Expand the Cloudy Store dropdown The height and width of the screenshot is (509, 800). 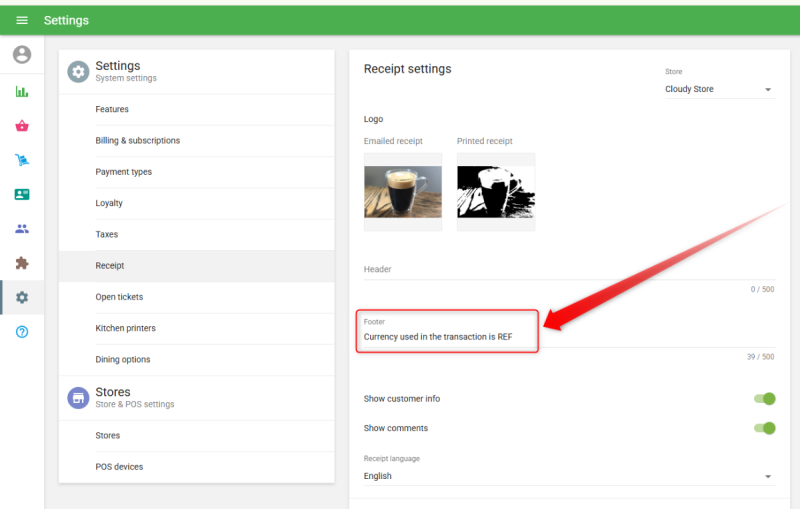719,89
